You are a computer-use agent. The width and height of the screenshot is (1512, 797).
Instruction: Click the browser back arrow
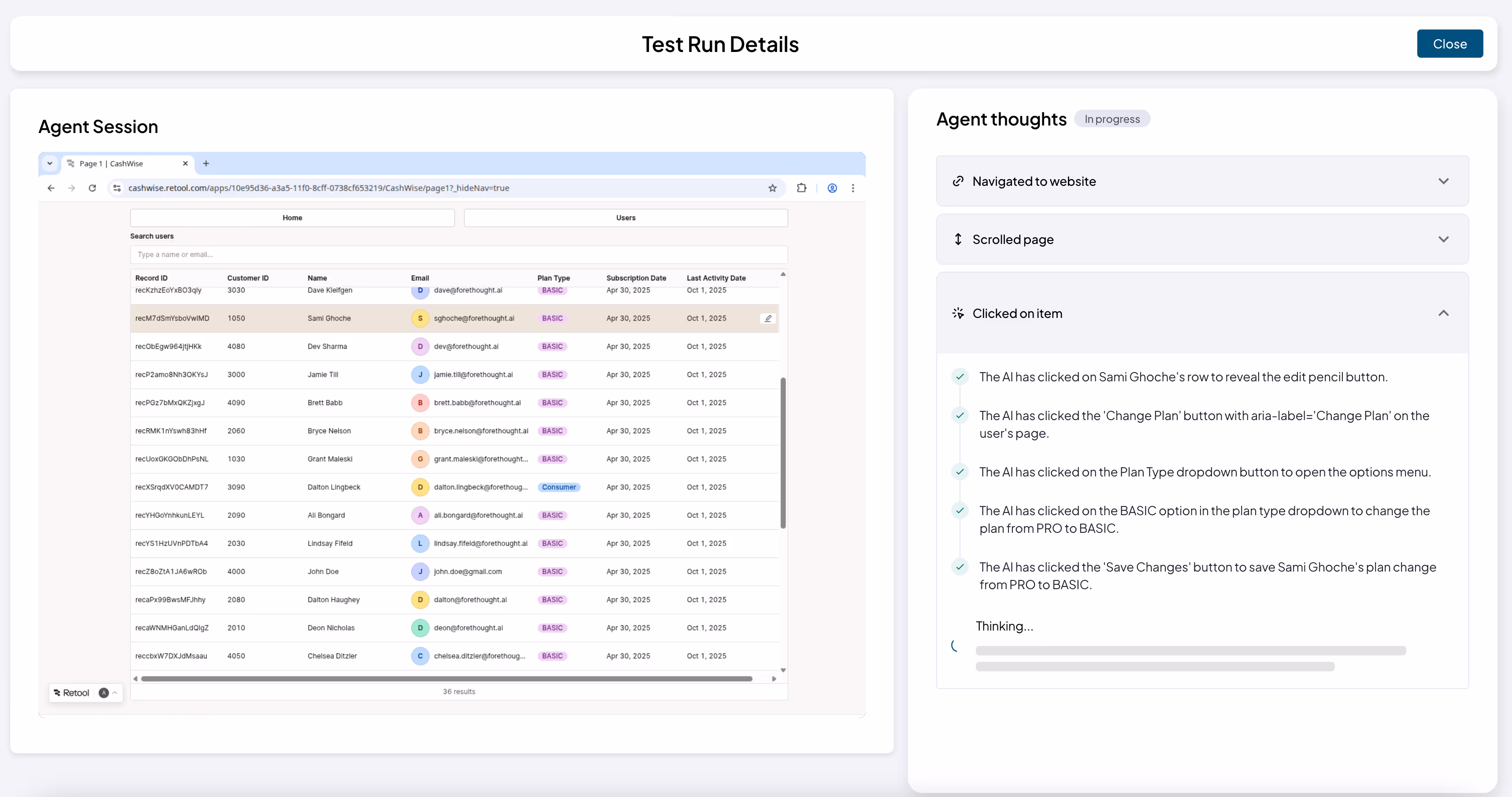[x=51, y=188]
